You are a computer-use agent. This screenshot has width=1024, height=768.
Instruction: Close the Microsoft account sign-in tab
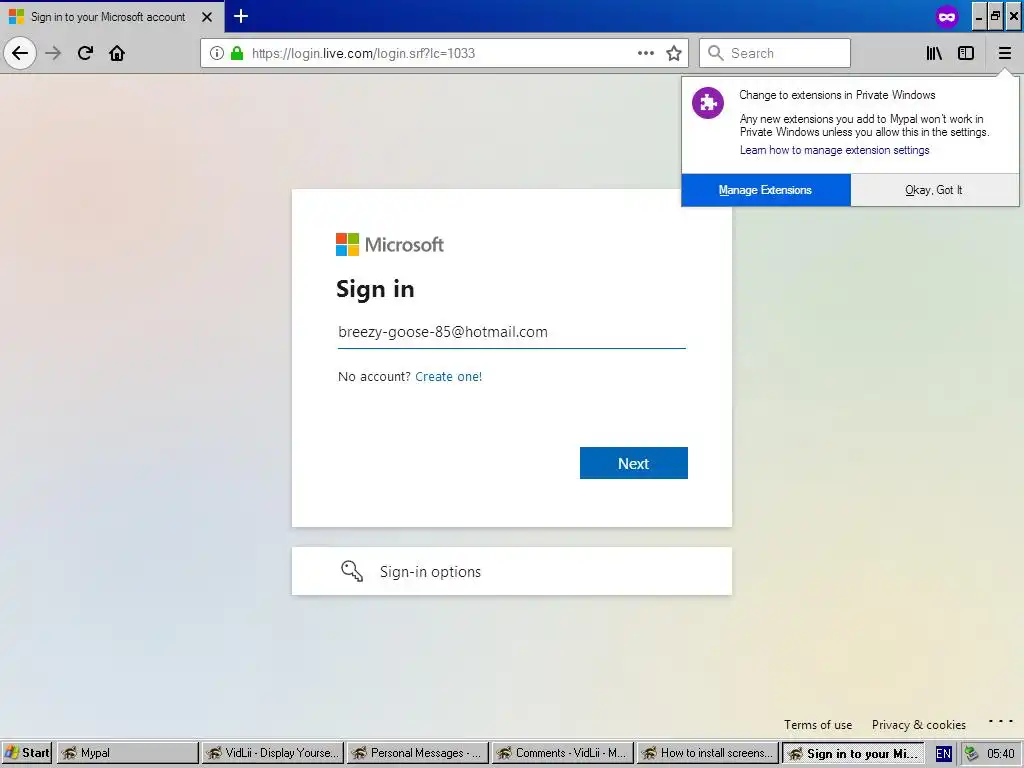coord(207,17)
